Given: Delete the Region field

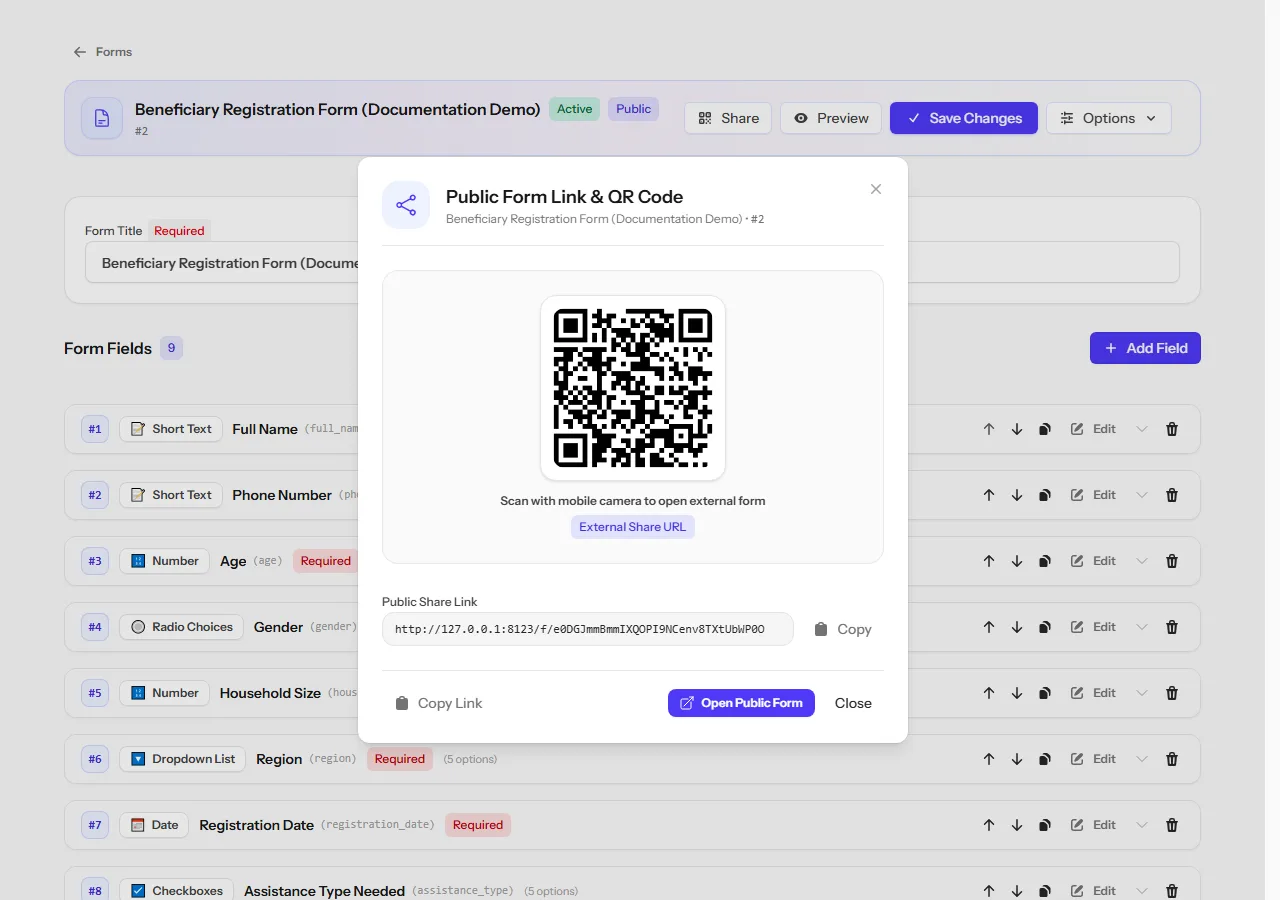Looking at the screenshot, I should [x=1172, y=759].
